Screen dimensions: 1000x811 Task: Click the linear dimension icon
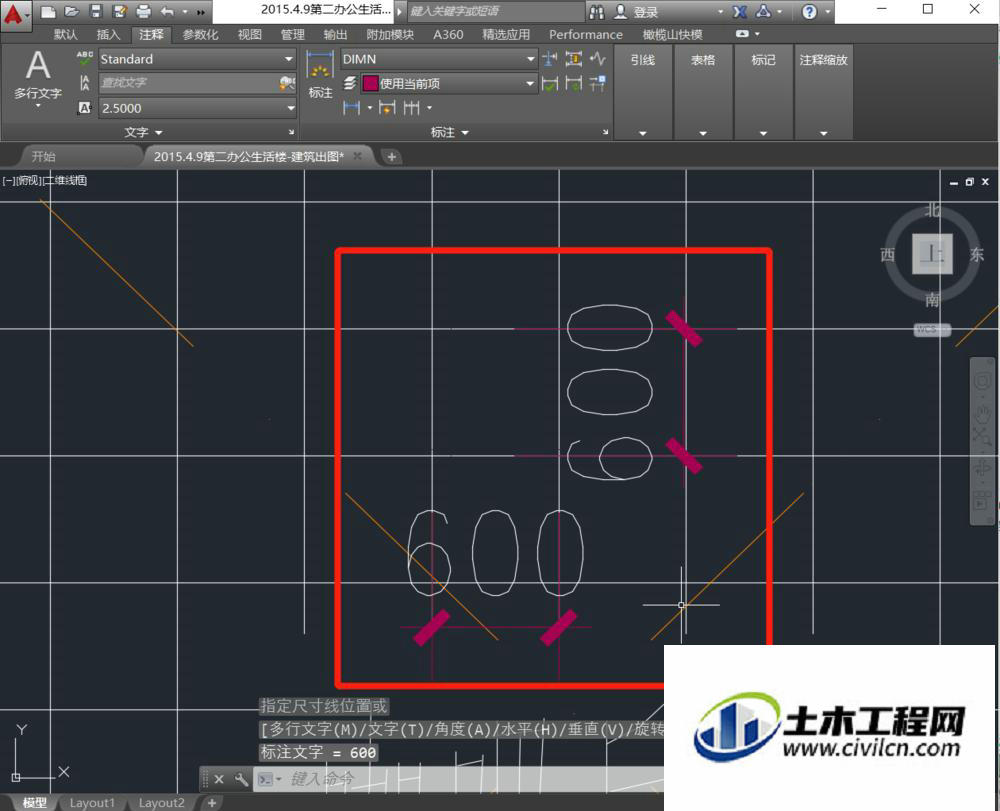(x=351, y=108)
